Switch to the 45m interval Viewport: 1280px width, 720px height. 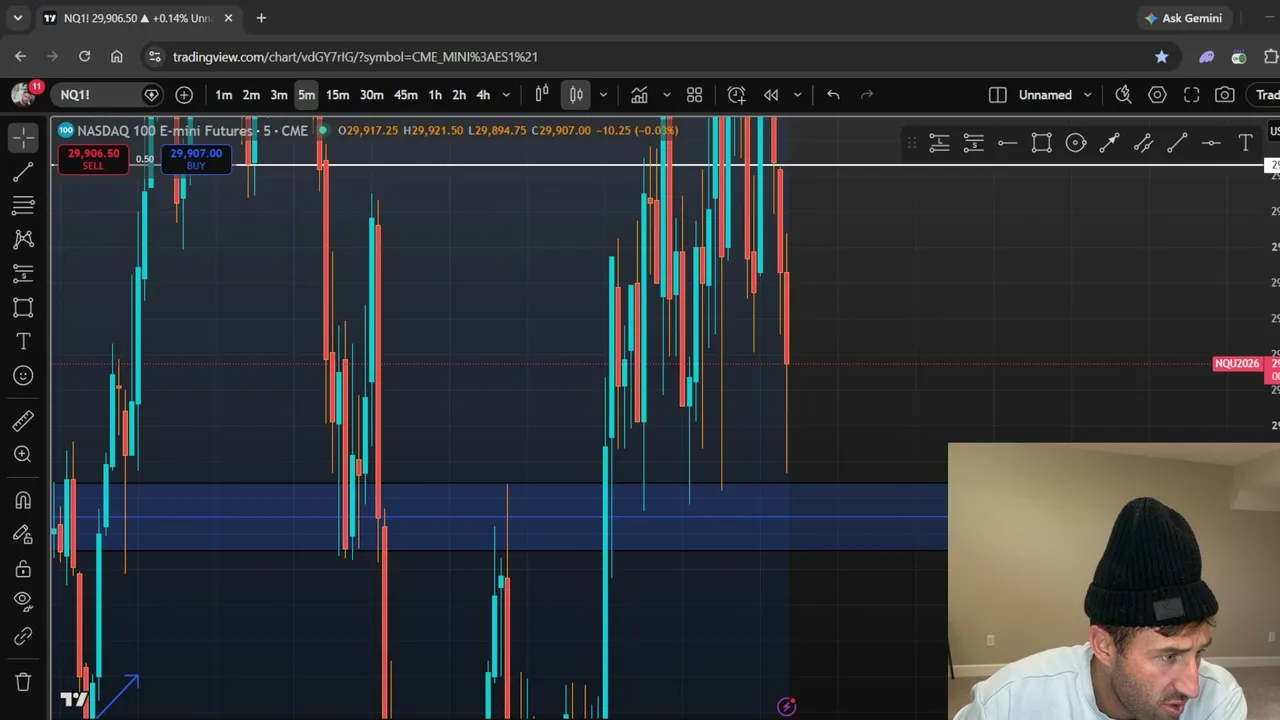click(405, 95)
